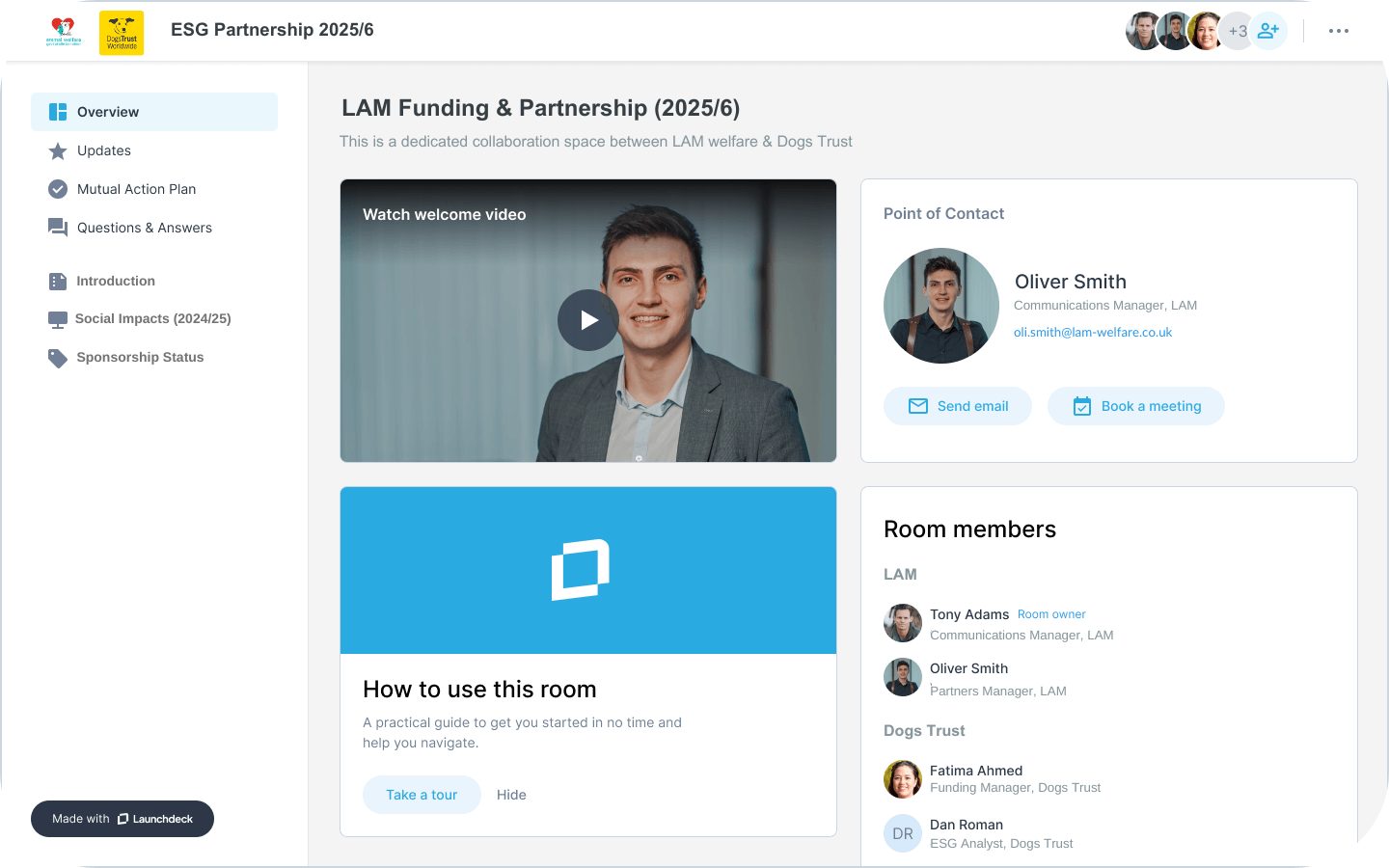Click the Dogs Trust yellow logo
Image resolution: width=1389 pixels, height=868 pixels.
click(122, 33)
